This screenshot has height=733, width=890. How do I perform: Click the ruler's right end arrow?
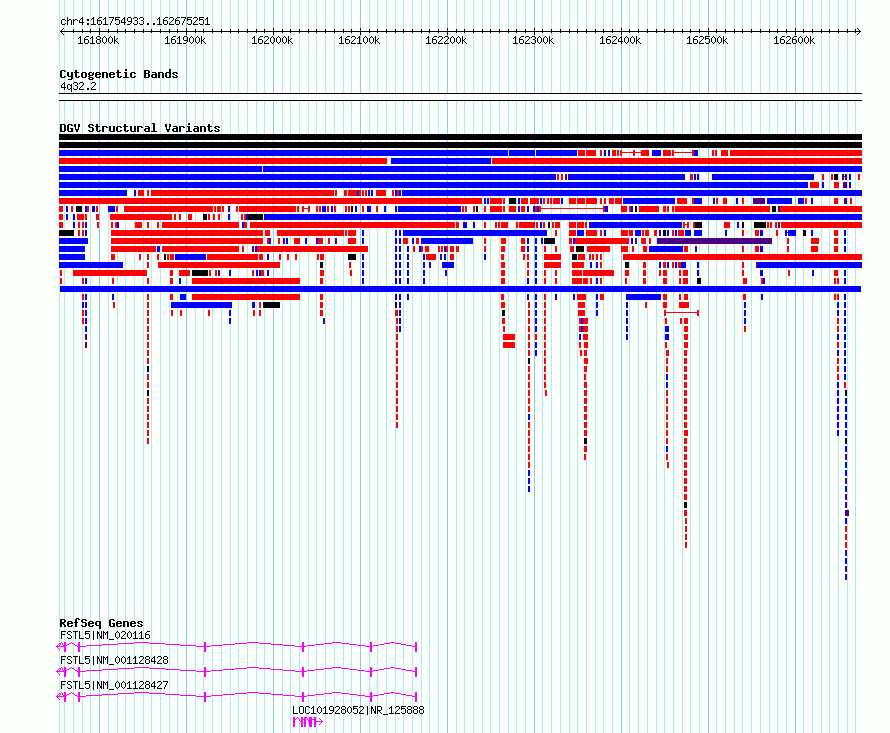click(x=859, y=32)
